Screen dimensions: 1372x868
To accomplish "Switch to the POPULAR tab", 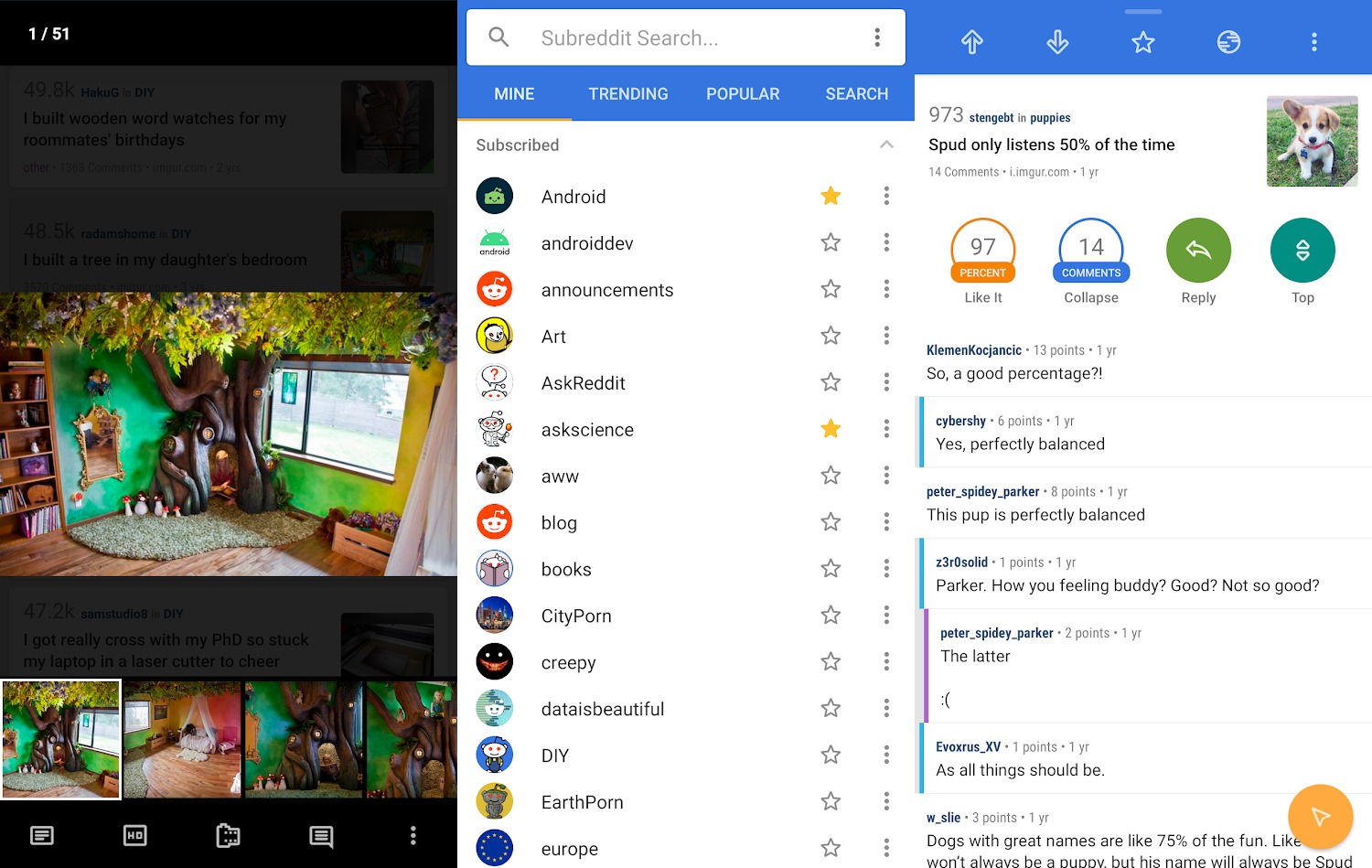I will tap(743, 93).
